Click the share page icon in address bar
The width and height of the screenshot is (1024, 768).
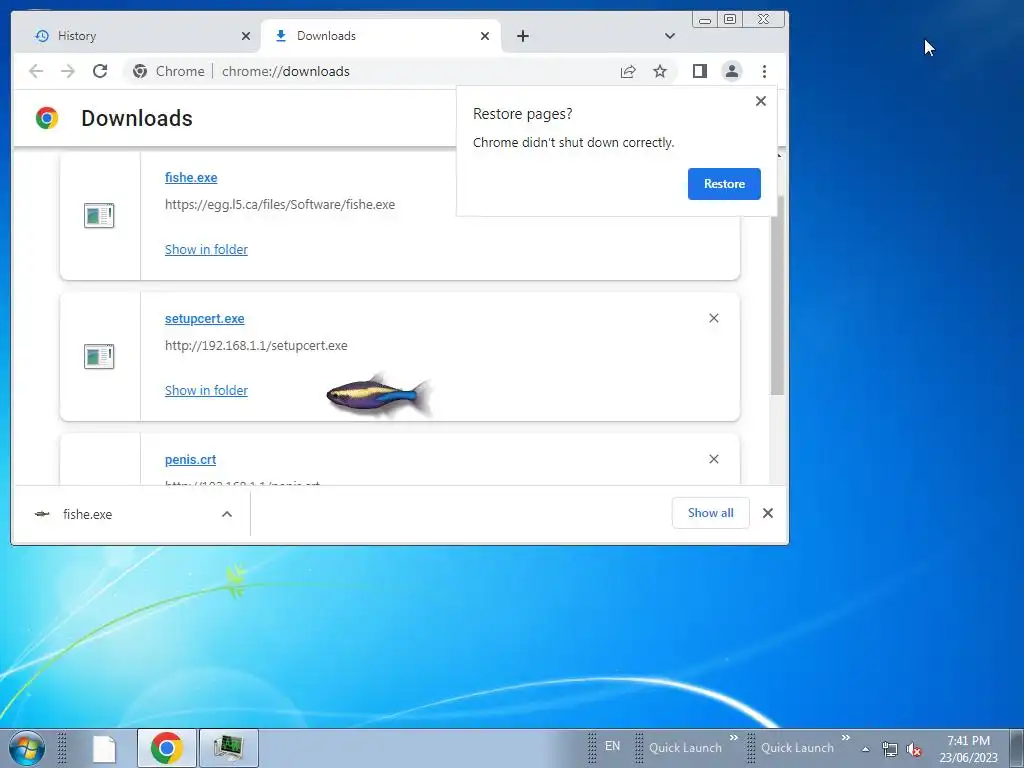coord(628,71)
